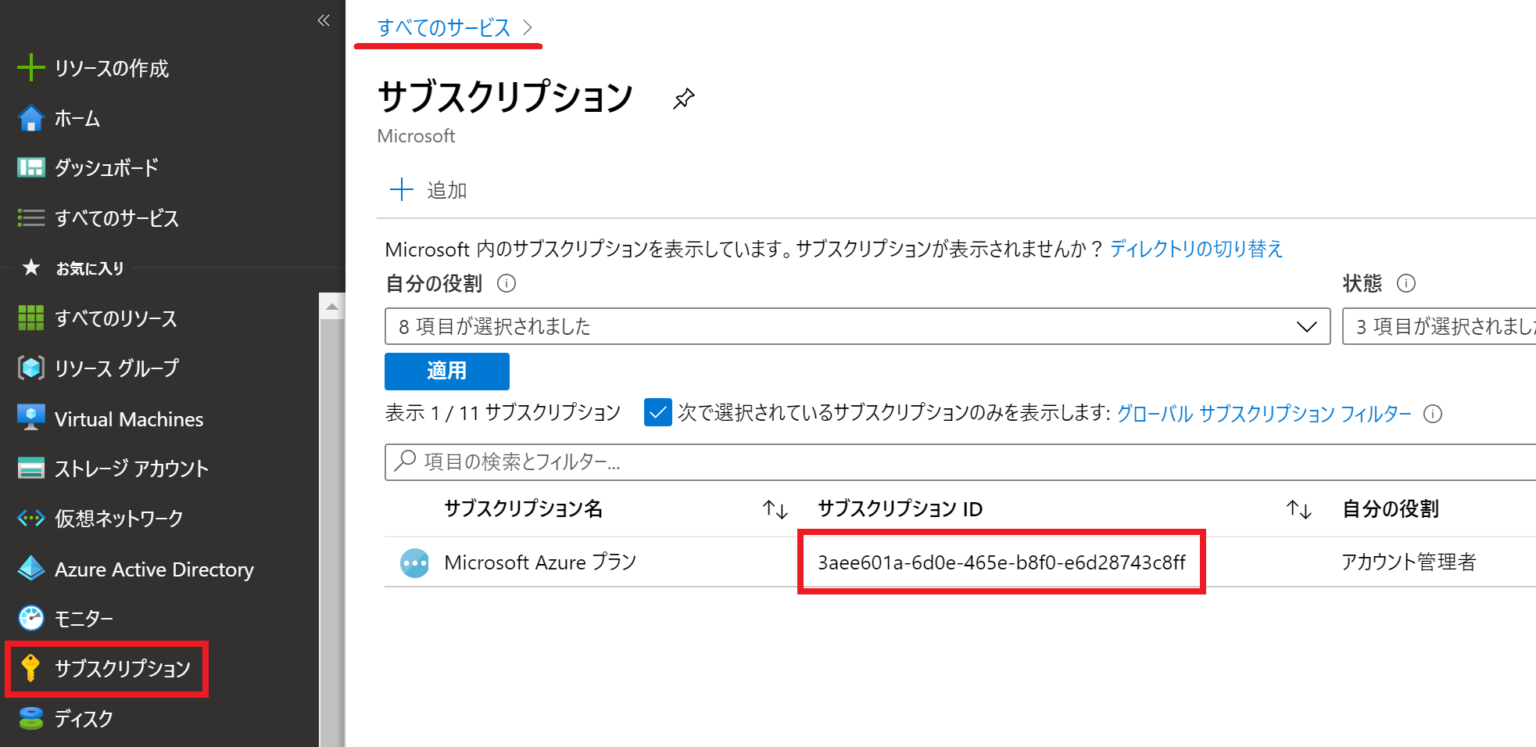Collapse the sidebar with double chevron icon
This screenshot has height=747, width=1536.
pyautogui.click(x=323, y=20)
